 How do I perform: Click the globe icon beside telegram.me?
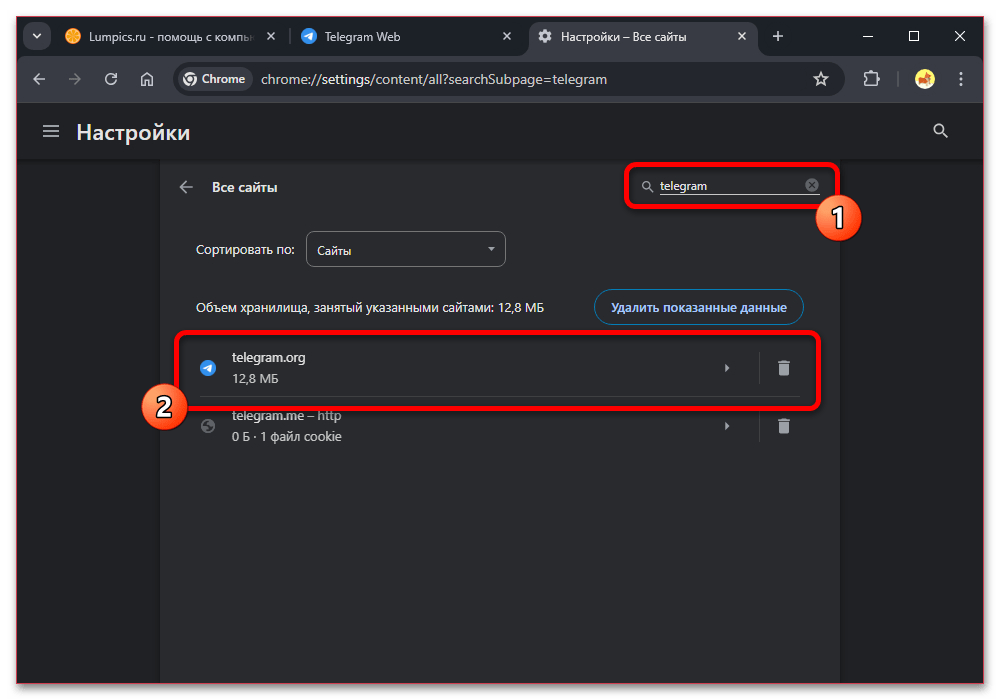[208, 426]
